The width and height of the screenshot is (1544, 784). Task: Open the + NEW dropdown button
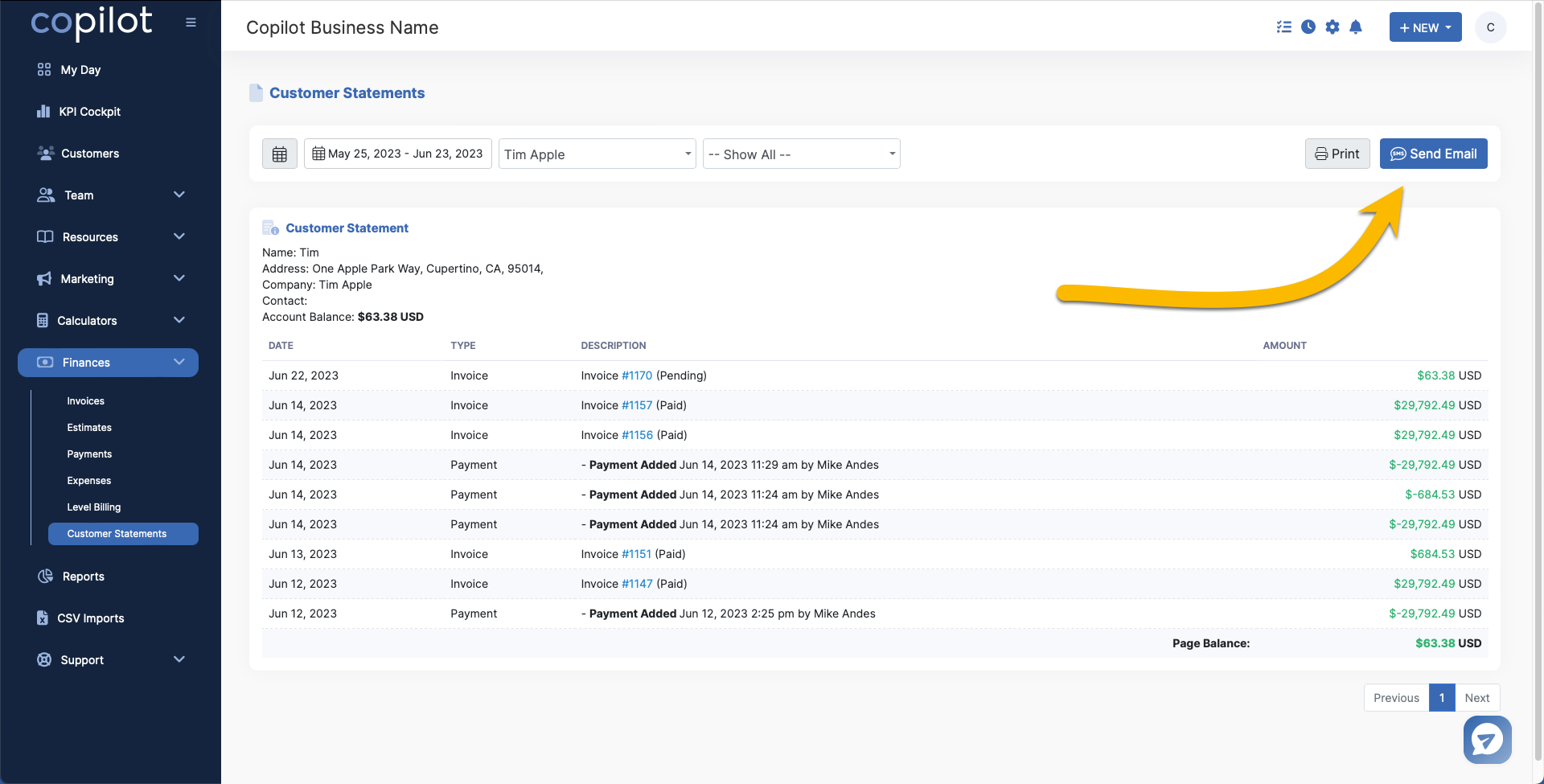1425,27
